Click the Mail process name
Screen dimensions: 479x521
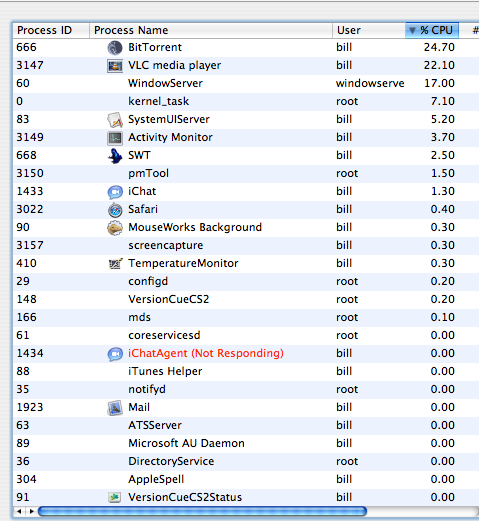(139, 407)
